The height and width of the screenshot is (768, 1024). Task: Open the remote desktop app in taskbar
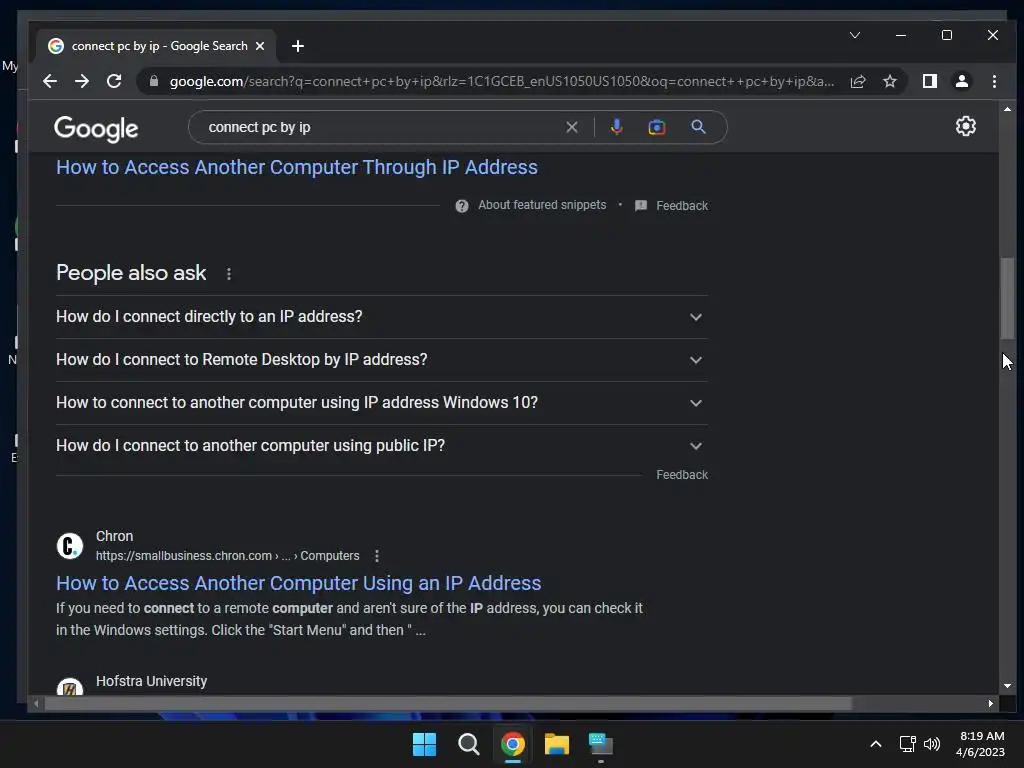coord(601,744)
